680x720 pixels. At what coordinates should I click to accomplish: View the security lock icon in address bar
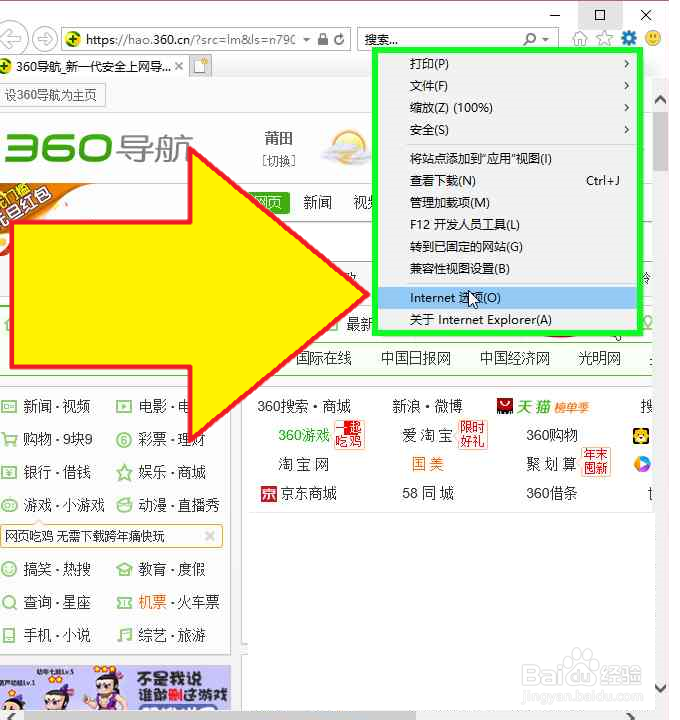tap(323, 39)
